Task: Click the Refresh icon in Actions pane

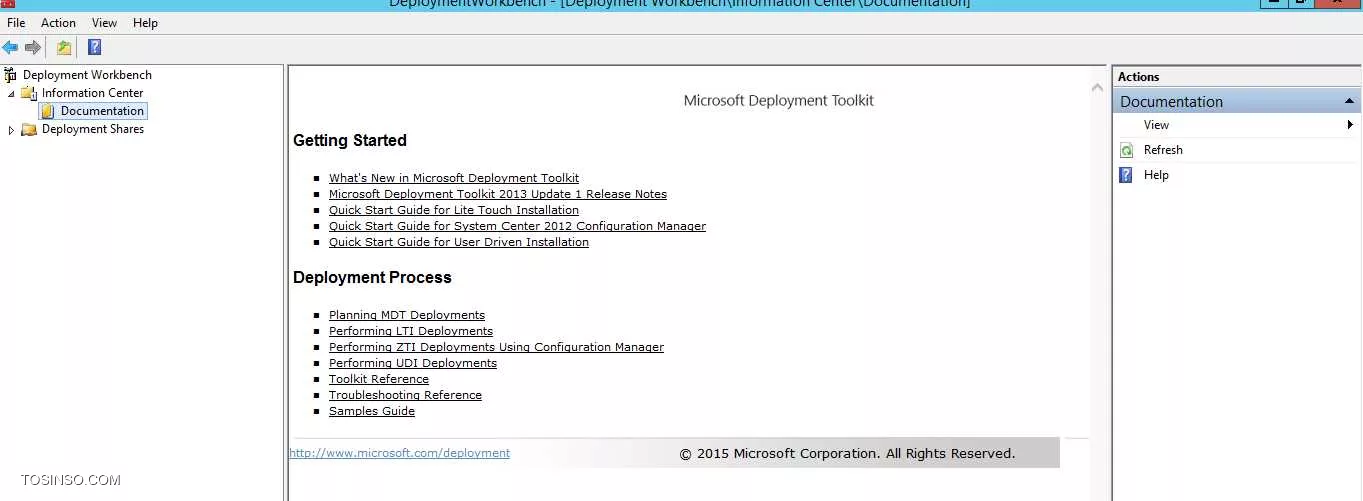Action: click(x=1126, y=150)
